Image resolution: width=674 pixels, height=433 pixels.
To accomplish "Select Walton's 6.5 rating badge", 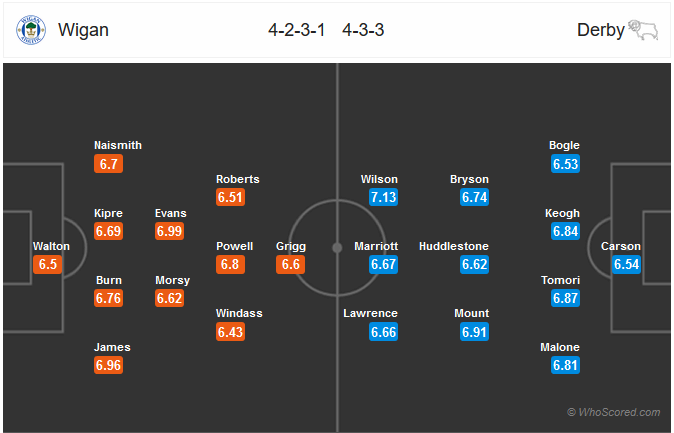I will [48, 264].
